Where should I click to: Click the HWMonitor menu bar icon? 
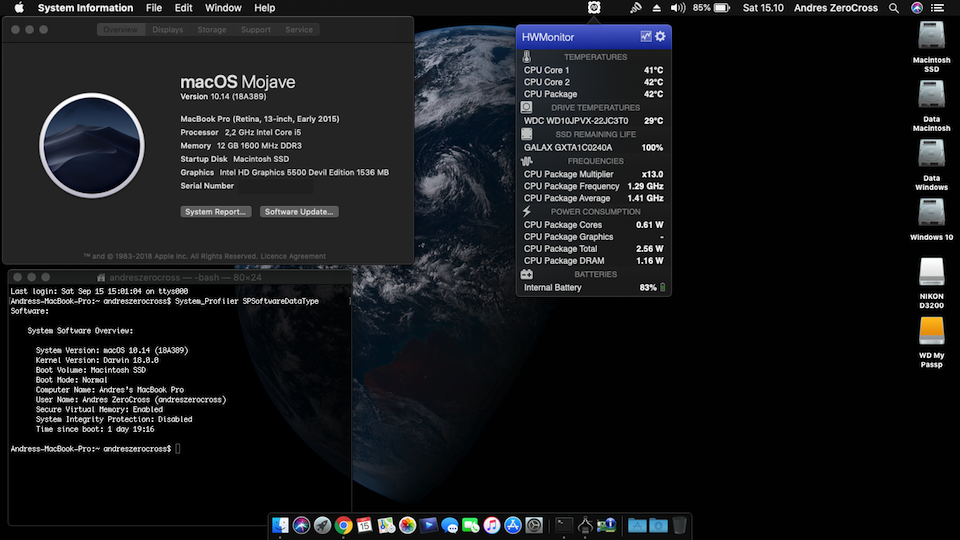[x=594, y=8]
